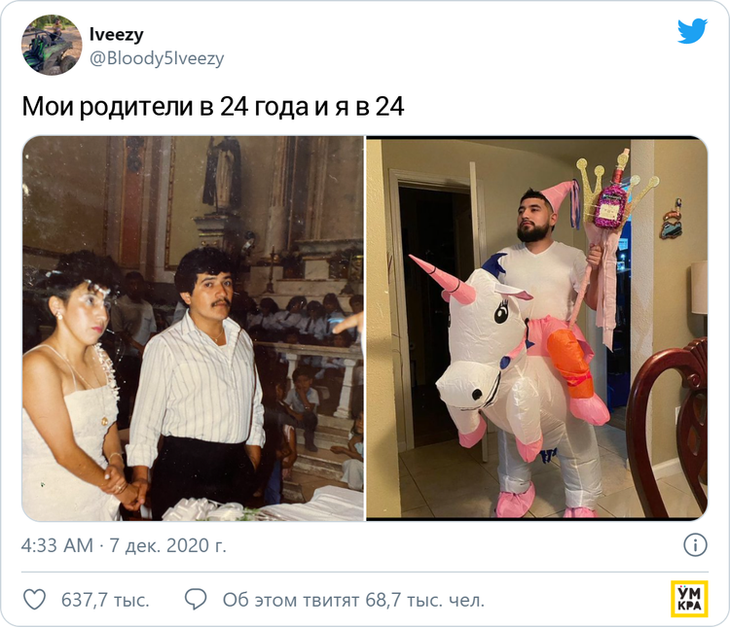Click the yellow УМКРА watermark logo
The height and width of the screenshot is (627, 730).
[689, 599]
